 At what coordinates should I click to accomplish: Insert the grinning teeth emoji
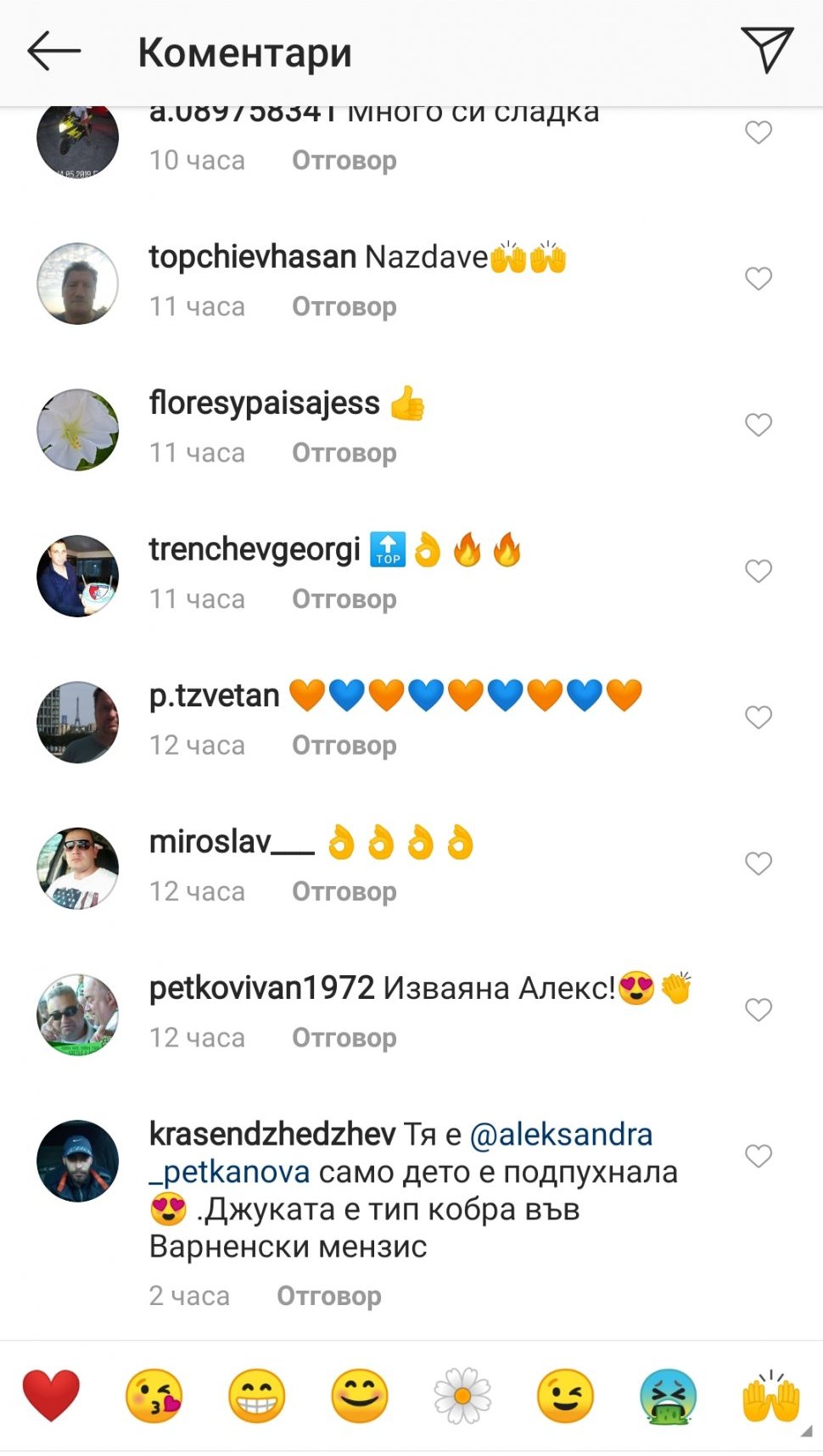[x=256, y=1395]
